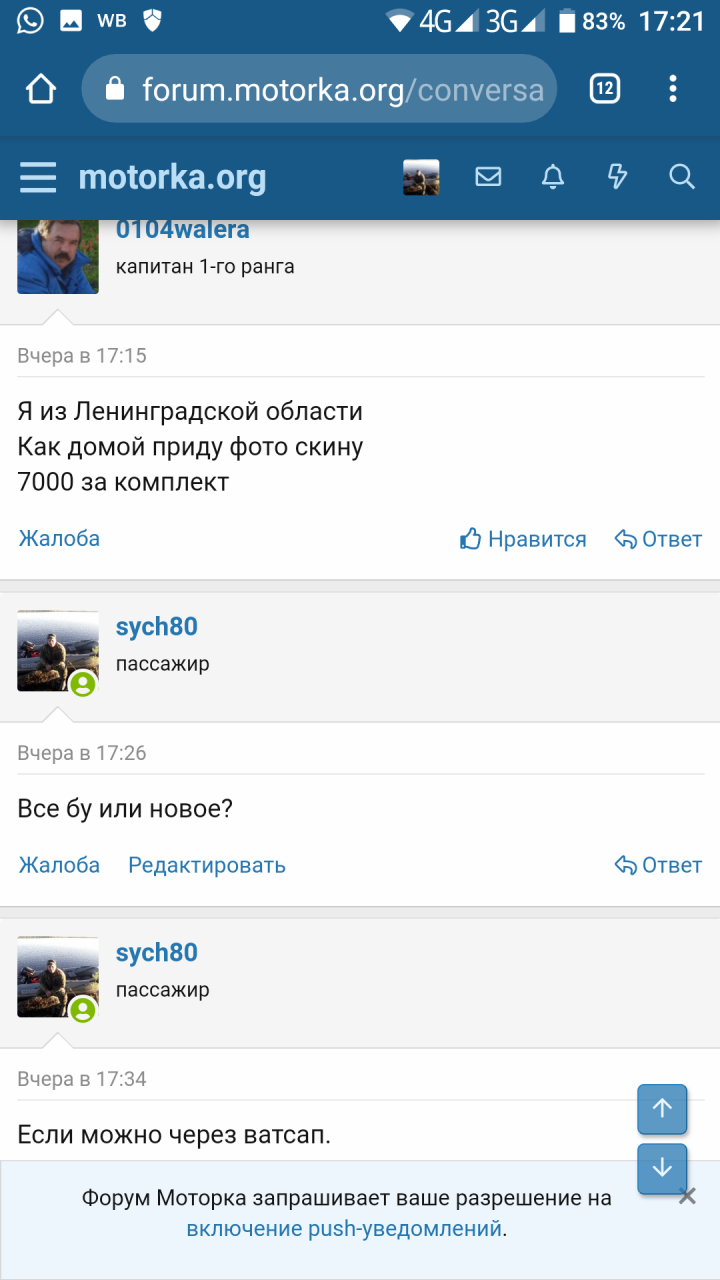The image size is (720, 1280).
Task: Open the notifications bell
Action: pos(553,178)
